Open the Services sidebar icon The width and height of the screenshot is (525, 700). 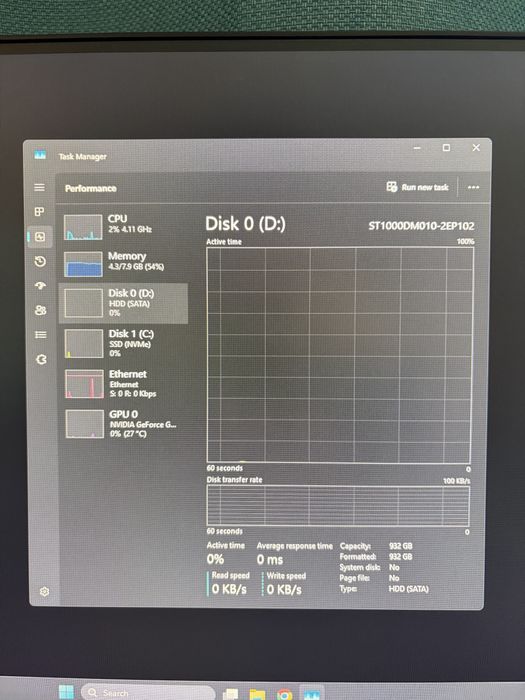tap(41, 359)
